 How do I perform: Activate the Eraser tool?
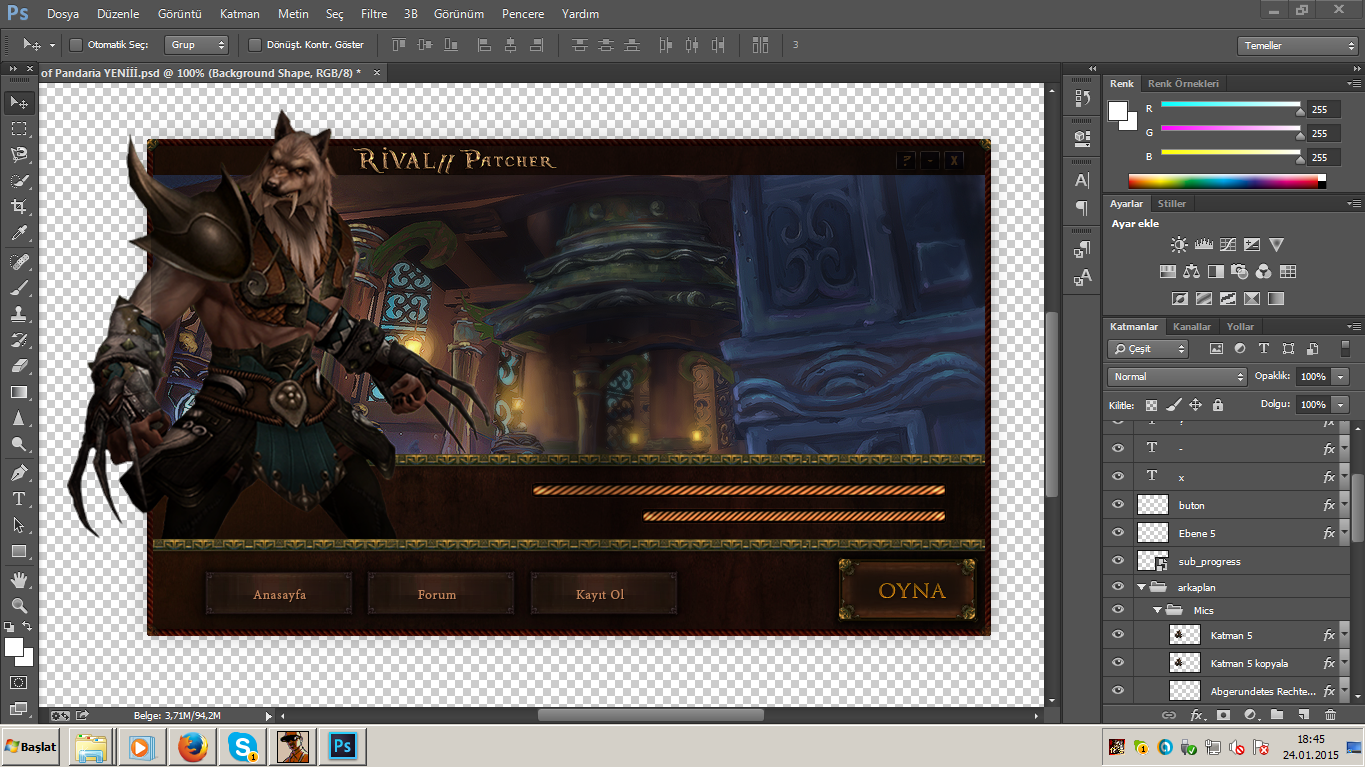19,366
